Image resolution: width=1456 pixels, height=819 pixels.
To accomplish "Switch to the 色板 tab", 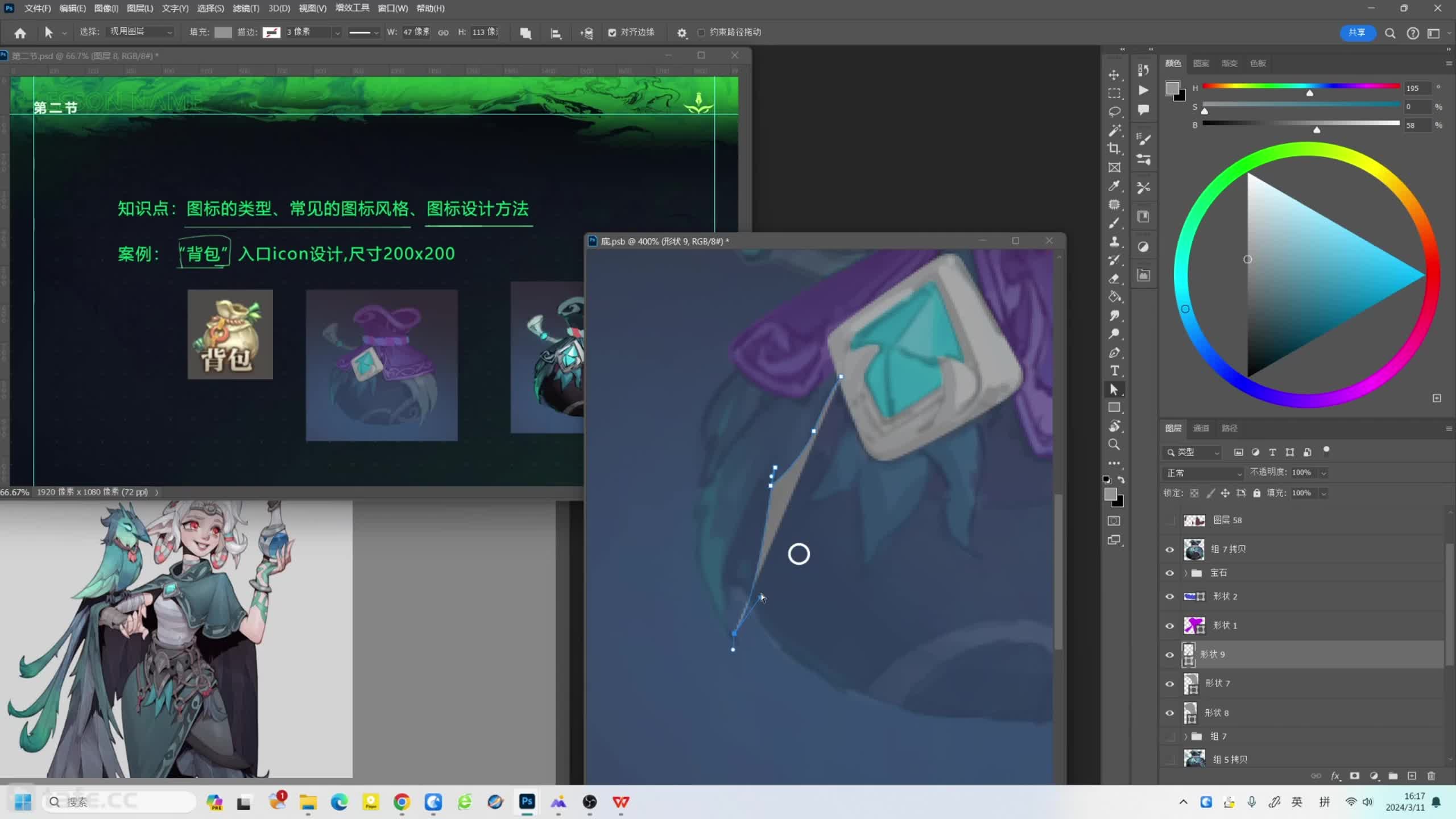I will click(x=1258, y=63).
